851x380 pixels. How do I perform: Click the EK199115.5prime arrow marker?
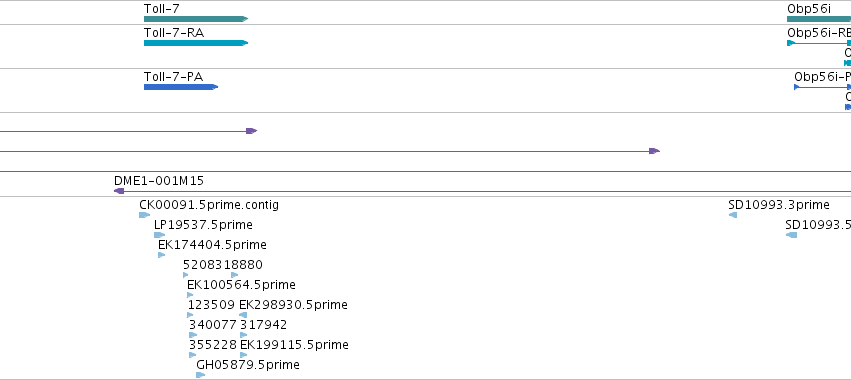click(x=243, y=355)
